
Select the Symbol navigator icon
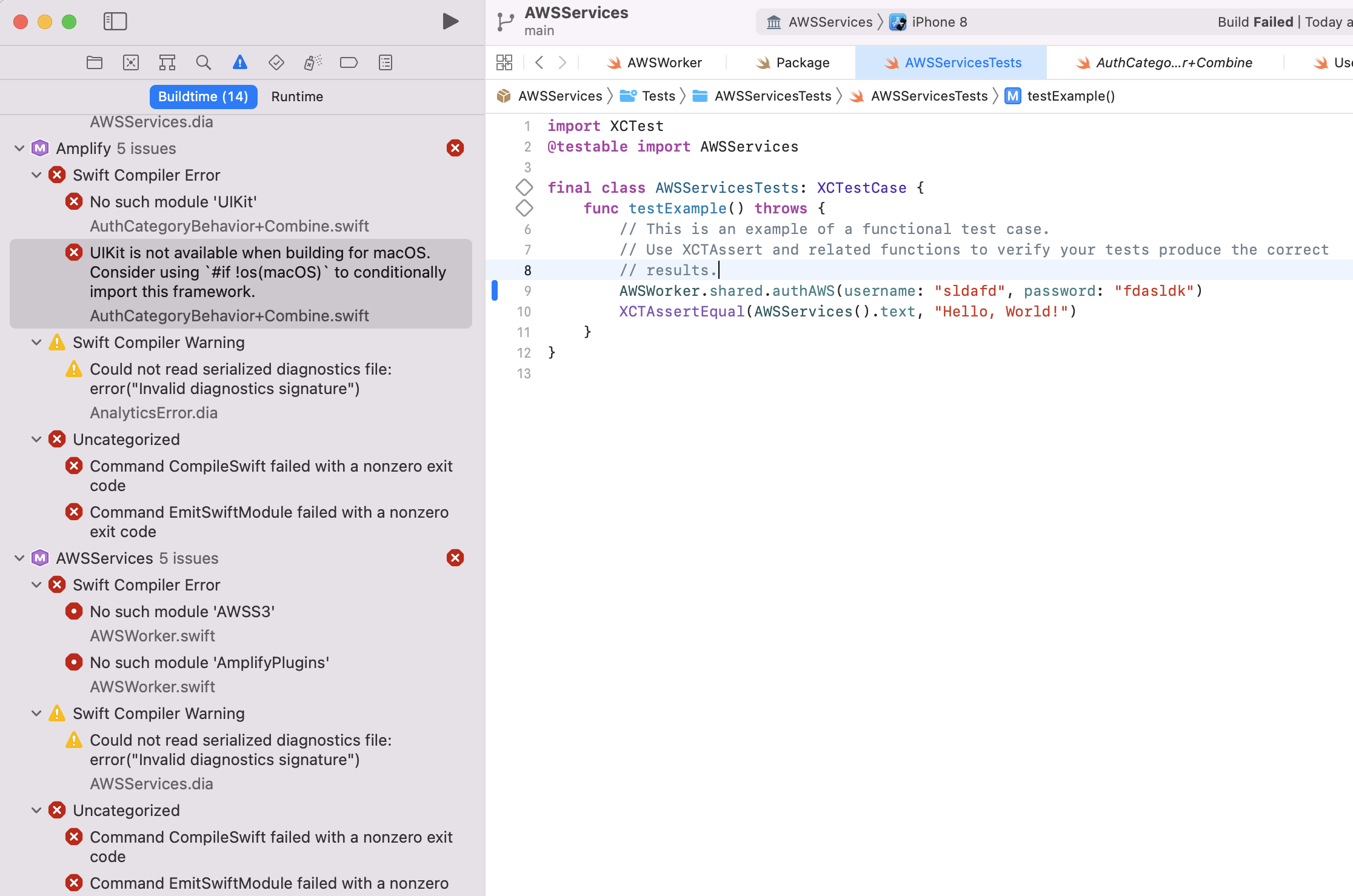(x=167, y=62)
